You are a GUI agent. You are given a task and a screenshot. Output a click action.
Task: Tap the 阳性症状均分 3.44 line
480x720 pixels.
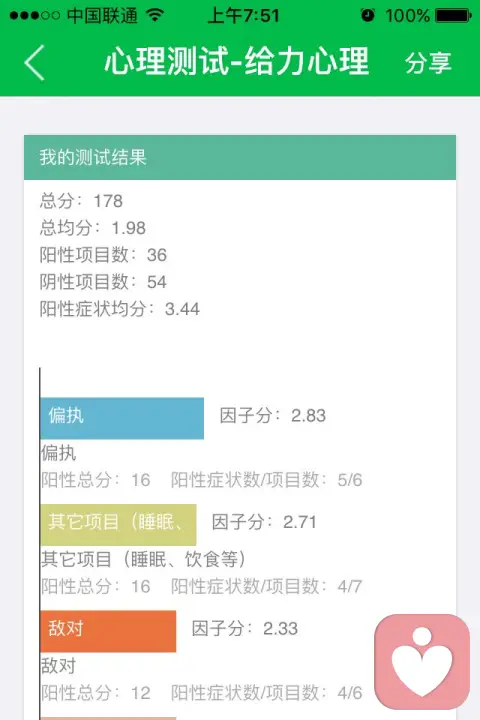(x=119, y=309)
